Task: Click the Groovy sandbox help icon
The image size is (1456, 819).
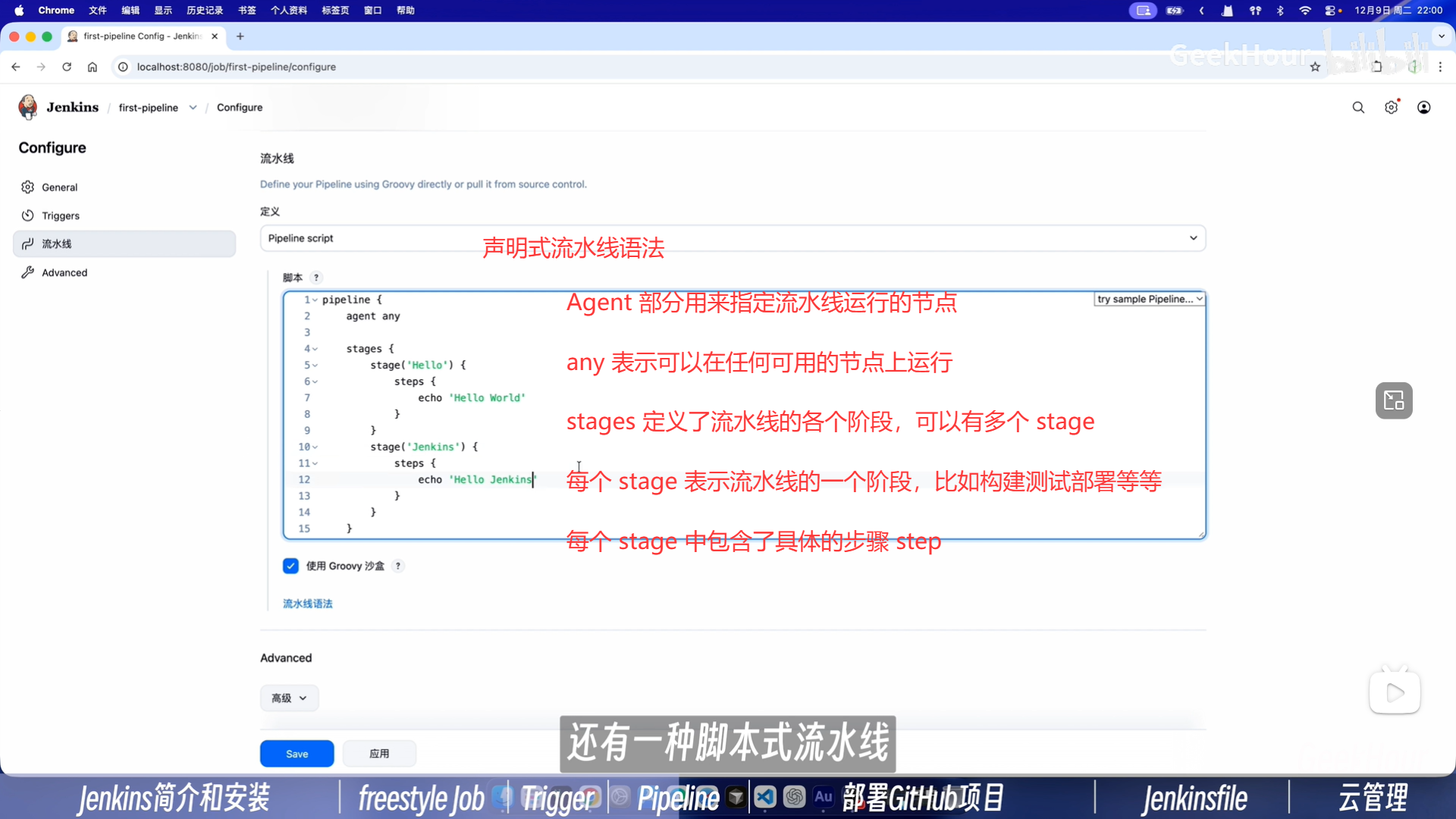Action: tap(398, 566)
